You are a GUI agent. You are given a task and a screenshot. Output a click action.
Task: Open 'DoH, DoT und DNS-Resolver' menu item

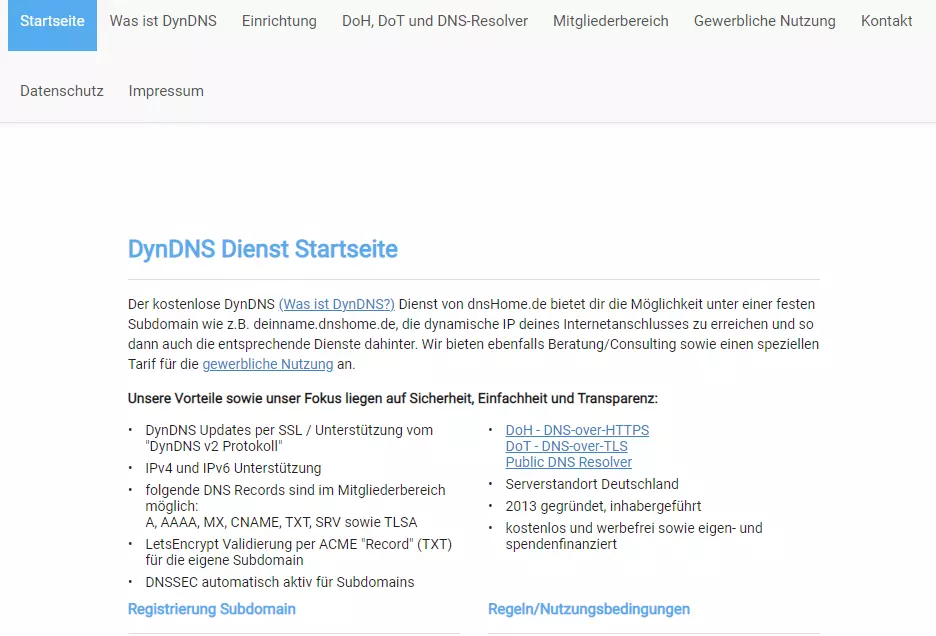[x=435, y=21]
